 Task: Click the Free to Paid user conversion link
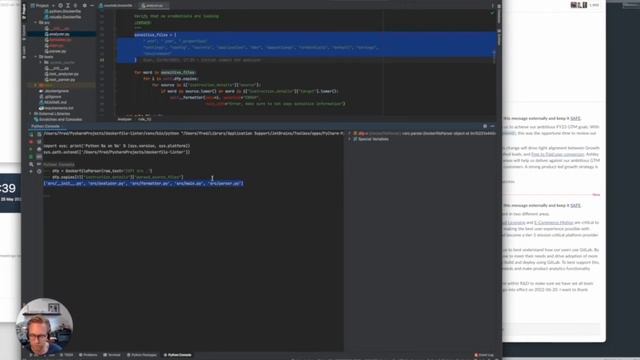click(x=558, y=154)
